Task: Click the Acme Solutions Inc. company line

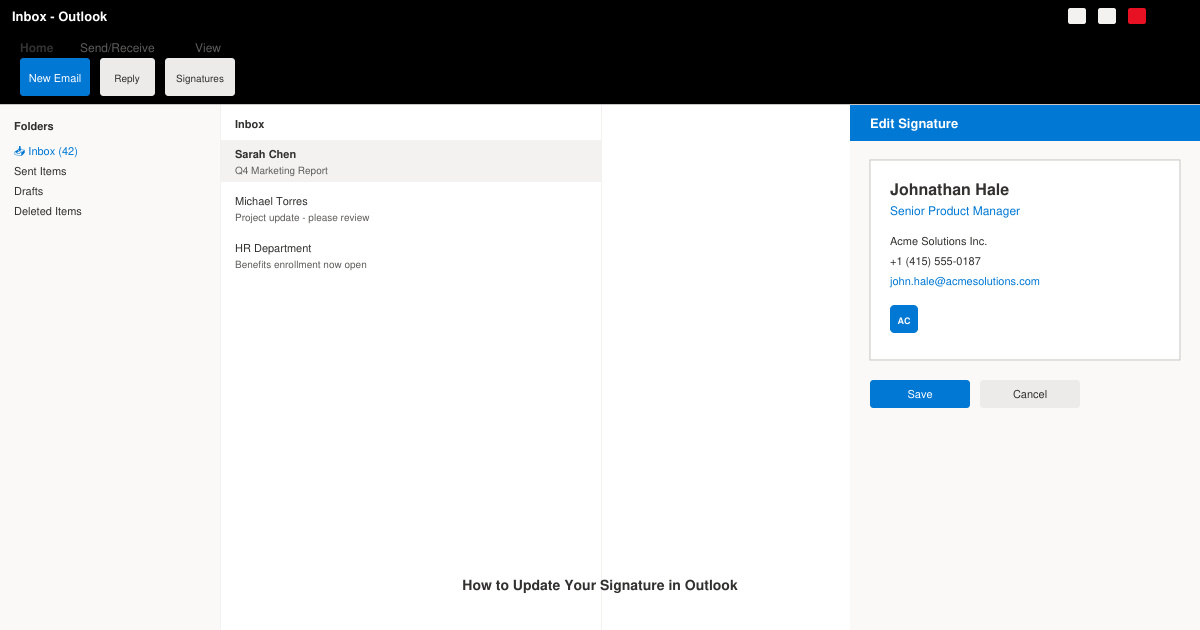Action: pyautogui.click(x=938, y=241)
